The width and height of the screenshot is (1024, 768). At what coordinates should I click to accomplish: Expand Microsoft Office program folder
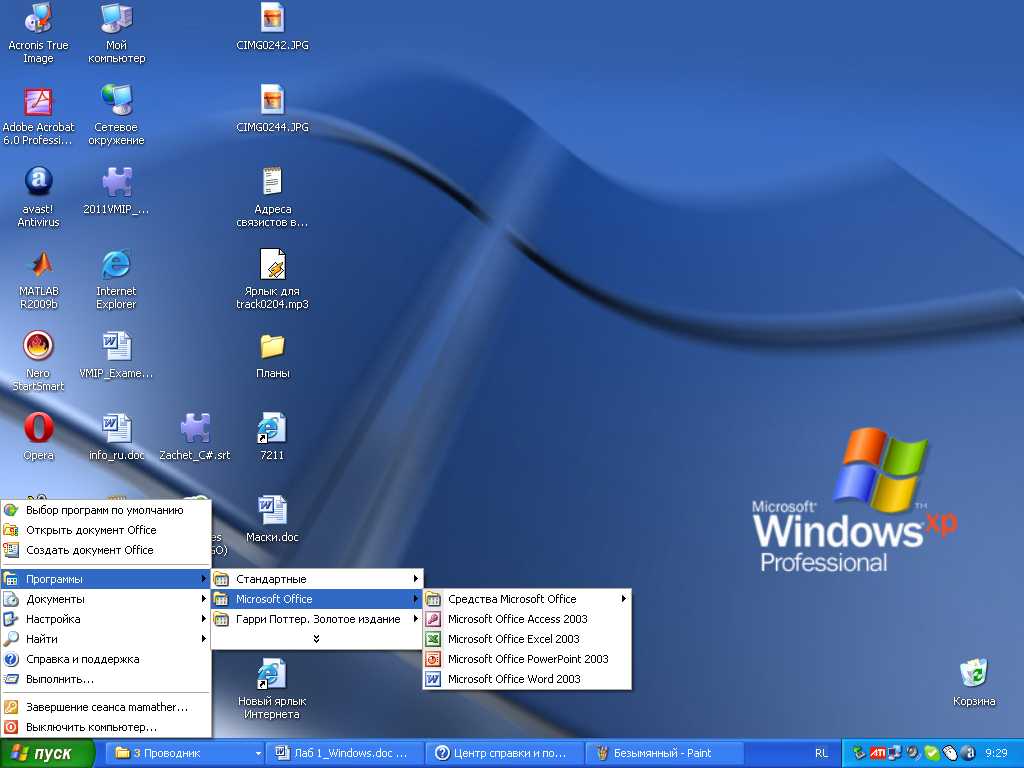coord(317,599)
